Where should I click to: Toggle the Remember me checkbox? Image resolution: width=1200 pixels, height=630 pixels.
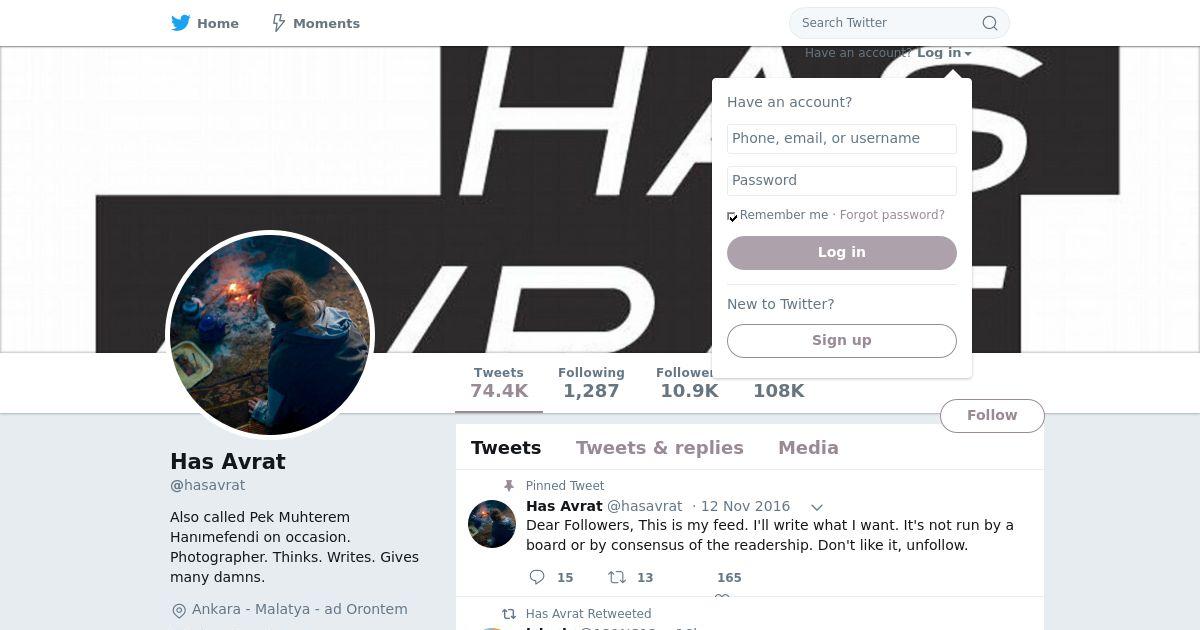(732, 216)
